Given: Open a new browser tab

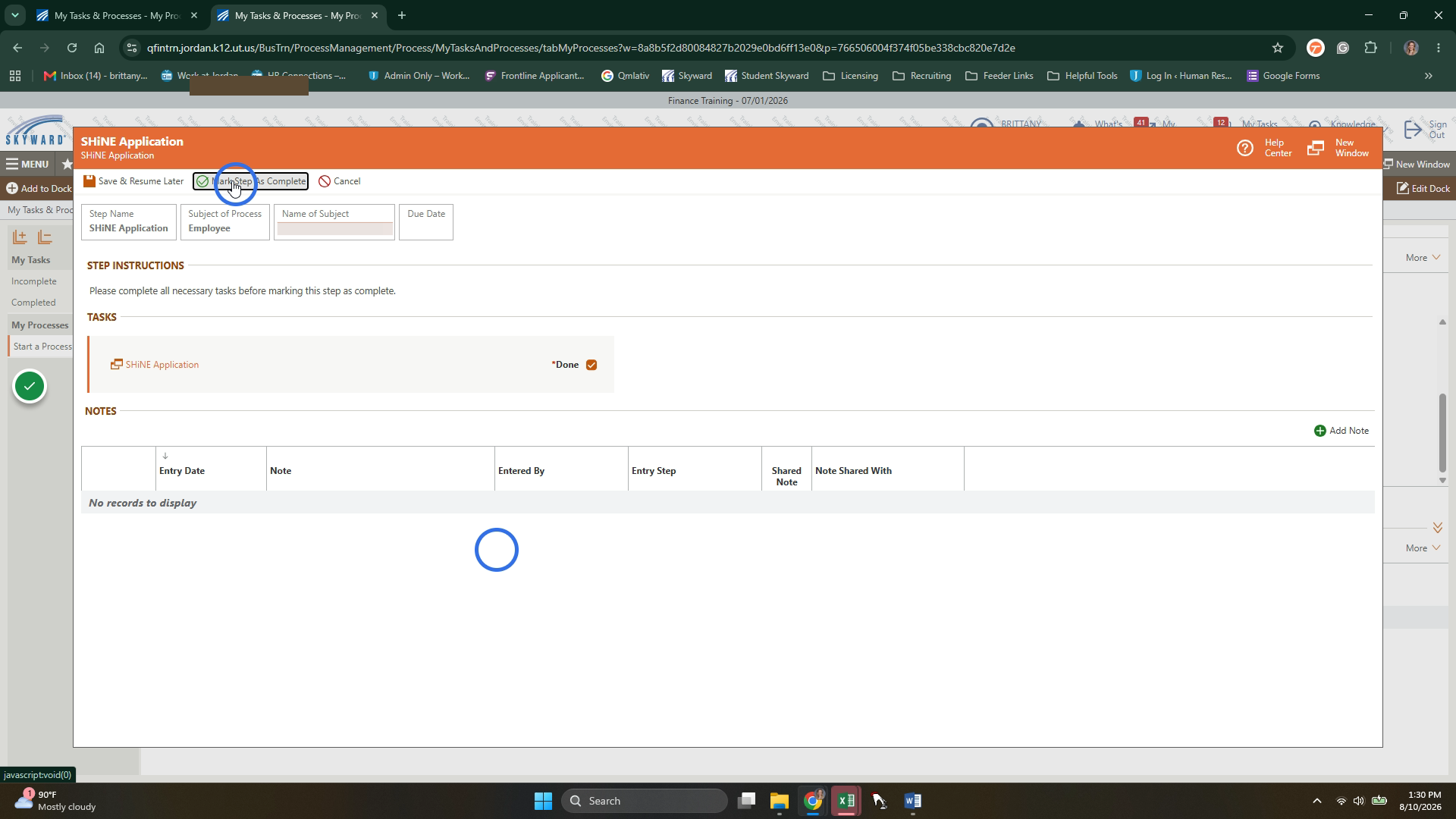Looking at the screenshot, I should (402, 15).
